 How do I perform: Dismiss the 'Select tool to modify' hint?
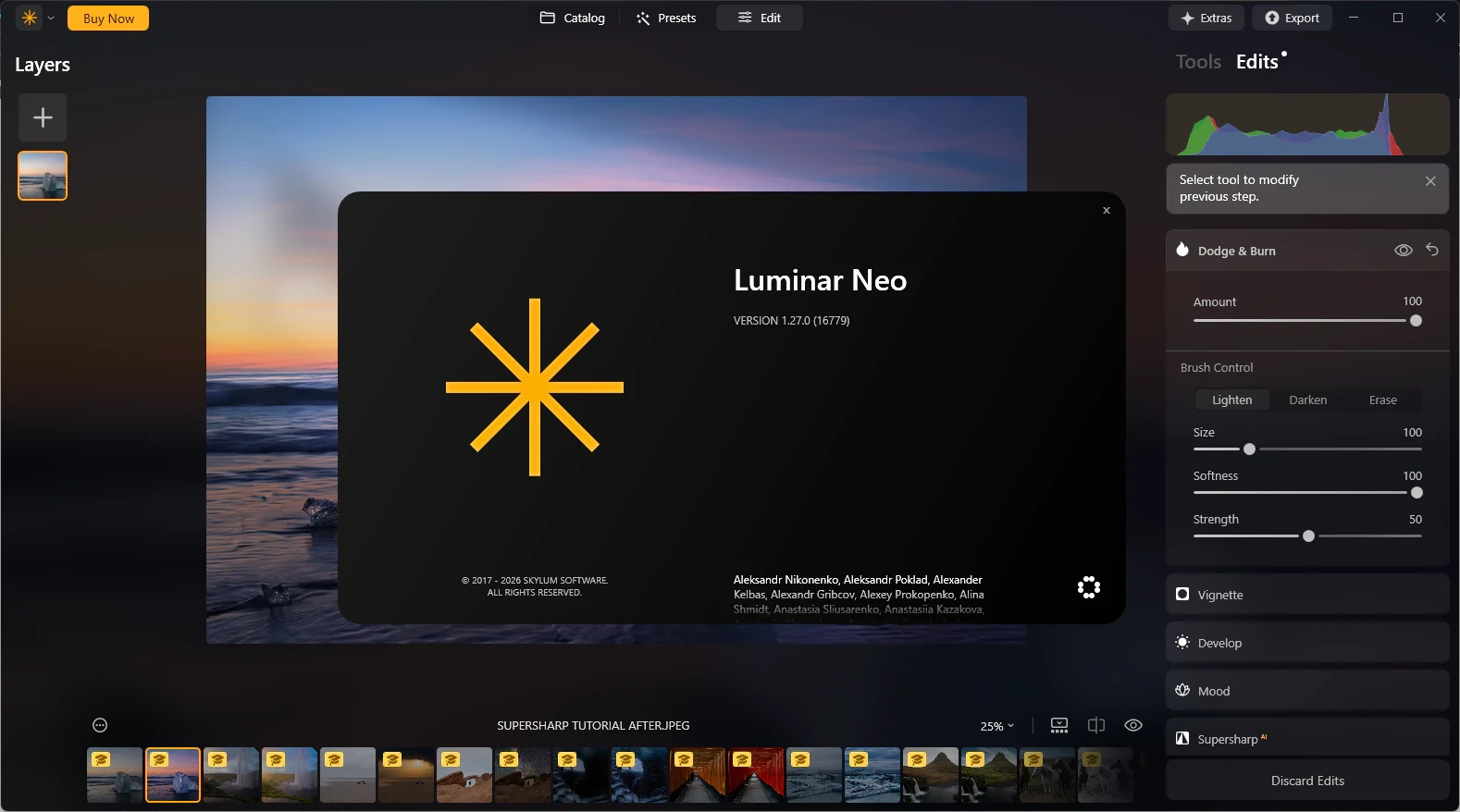(x=1430, y=181)
